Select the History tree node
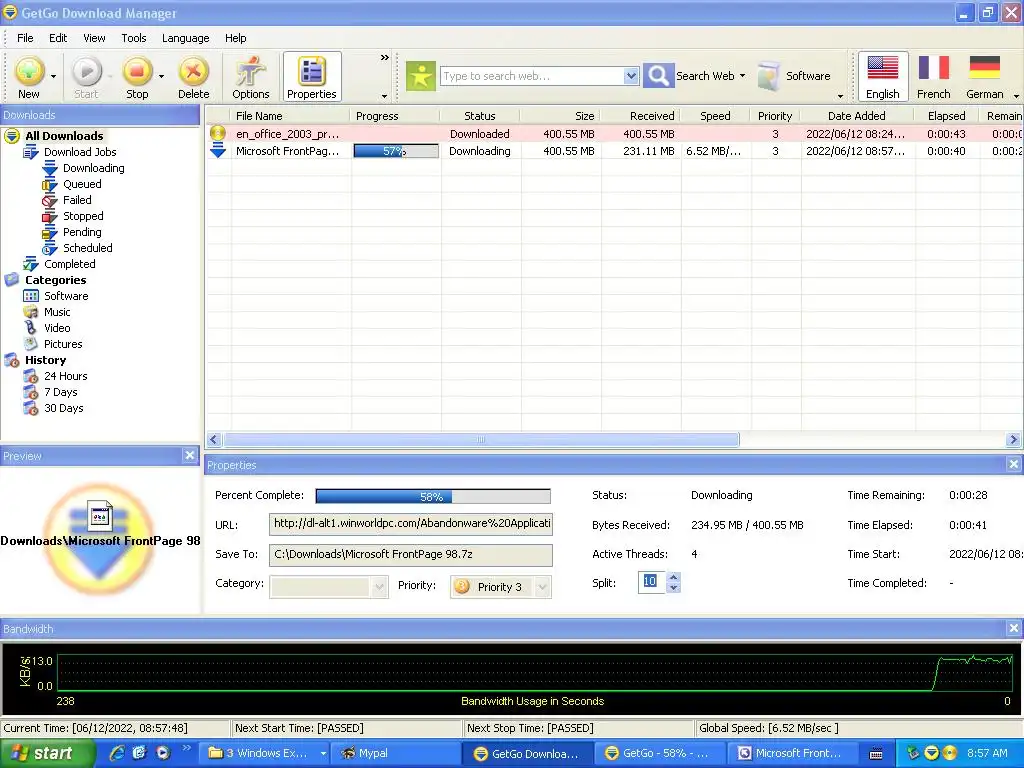The height and width of the screenshot is (768, 1024). 45,360
